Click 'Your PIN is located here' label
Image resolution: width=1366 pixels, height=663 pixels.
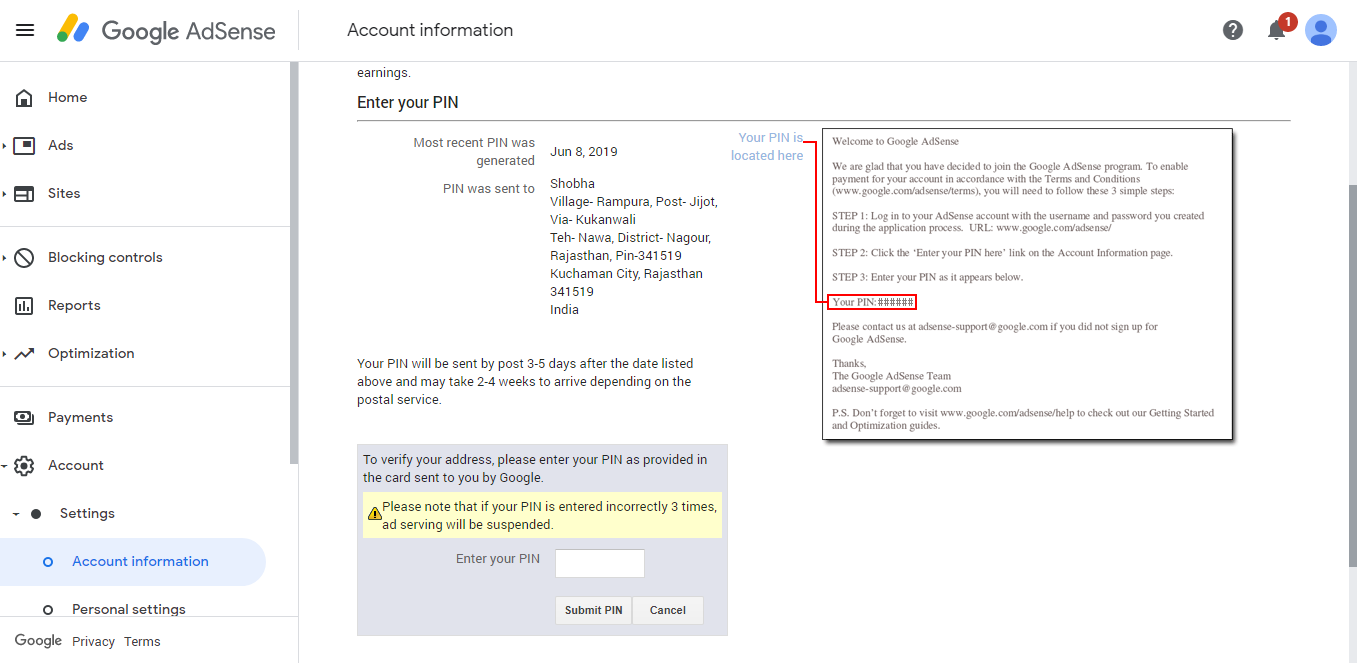click(767, 146)
